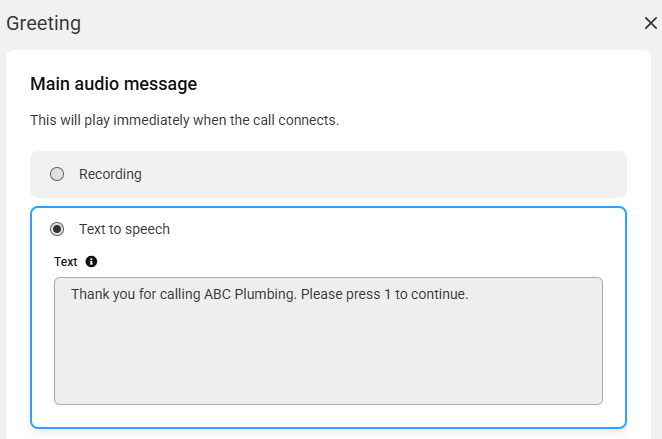Click into the greeting message text box
The width and height of the screenshot is (662, 439).
click(328, 341)
